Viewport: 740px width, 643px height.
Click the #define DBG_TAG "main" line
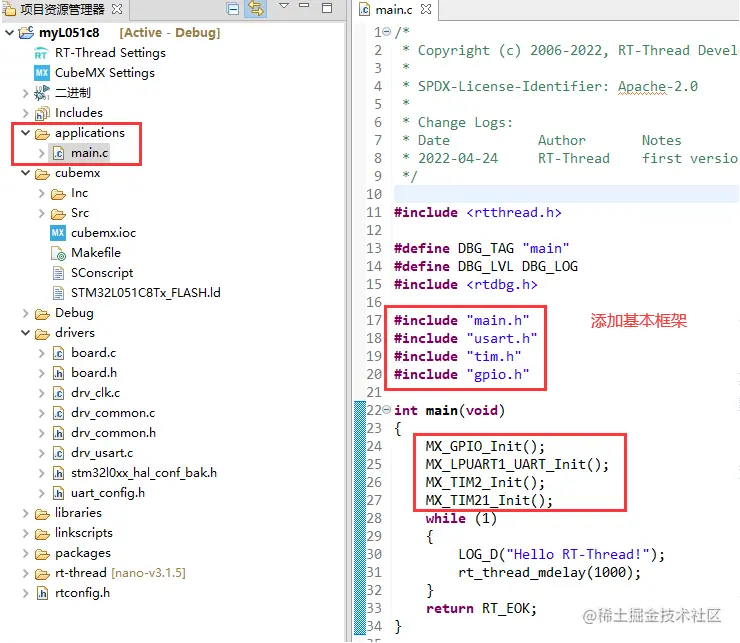click(x=481, y=248)
